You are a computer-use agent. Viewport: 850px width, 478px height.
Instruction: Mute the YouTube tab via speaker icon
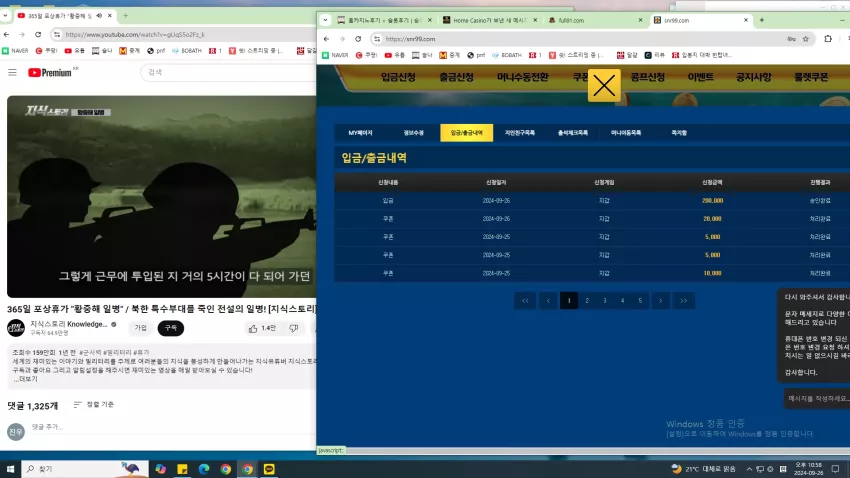tap(99, 16)
